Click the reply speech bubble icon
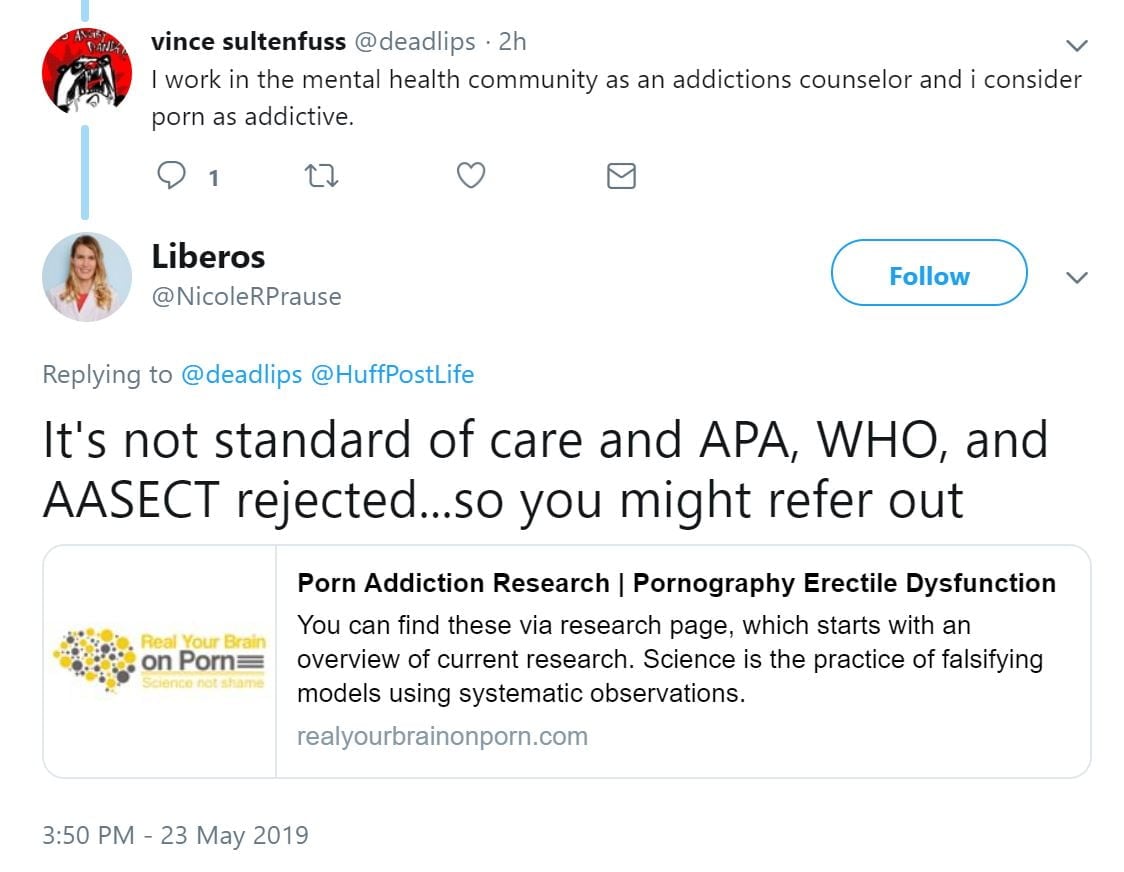1124x872 pixels. 173,176
